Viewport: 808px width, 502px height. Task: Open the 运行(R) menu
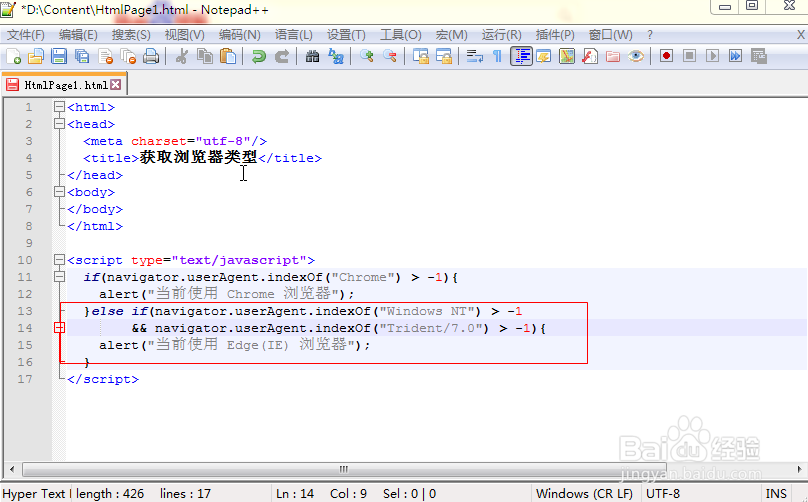[501, 35]
